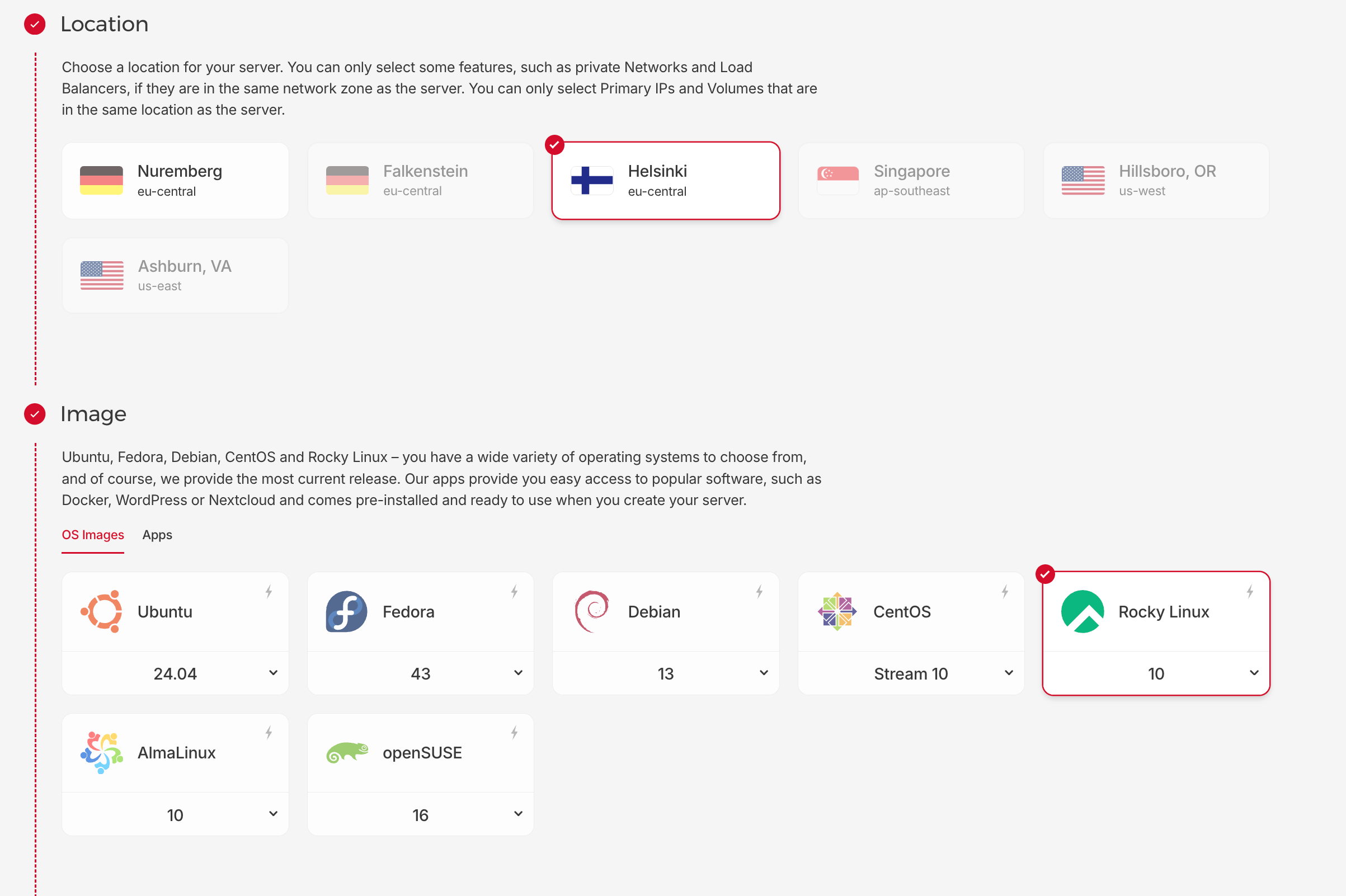This screenshot has height=896, width=1346.
Task: Open Ubuntu 24.04 version dropdown
Action: click(x=175, y=674)
